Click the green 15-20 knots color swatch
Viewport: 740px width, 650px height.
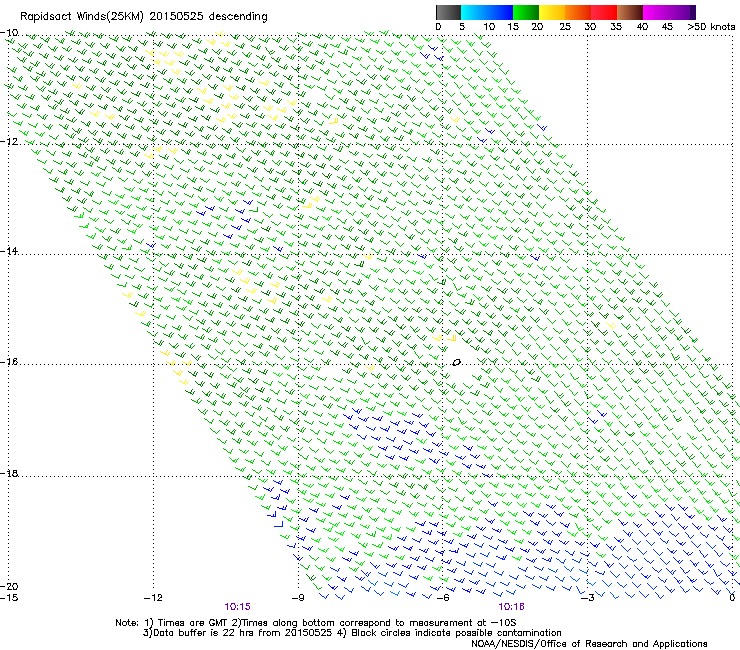[526, 12]
